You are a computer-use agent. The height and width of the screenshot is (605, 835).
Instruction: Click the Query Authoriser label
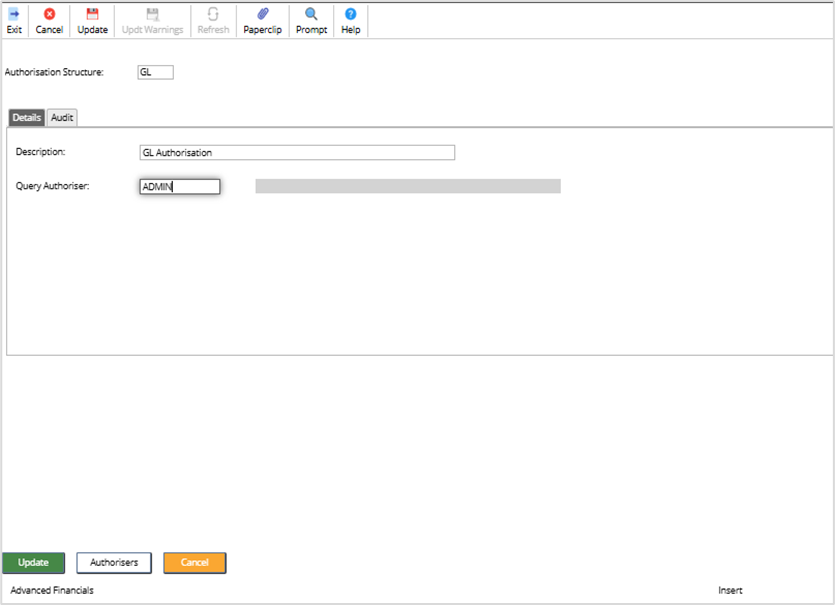click(x=52, y=186)
